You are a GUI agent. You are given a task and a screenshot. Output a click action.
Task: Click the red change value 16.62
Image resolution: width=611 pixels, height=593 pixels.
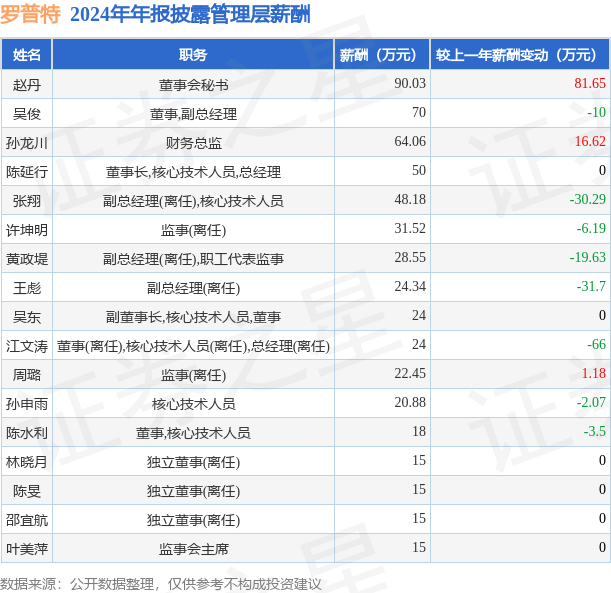pyautogui.click(x=590, y=141)
